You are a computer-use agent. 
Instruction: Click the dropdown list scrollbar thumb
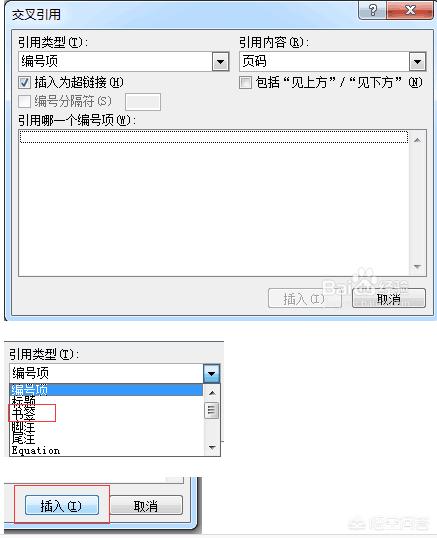coord(211,410)
